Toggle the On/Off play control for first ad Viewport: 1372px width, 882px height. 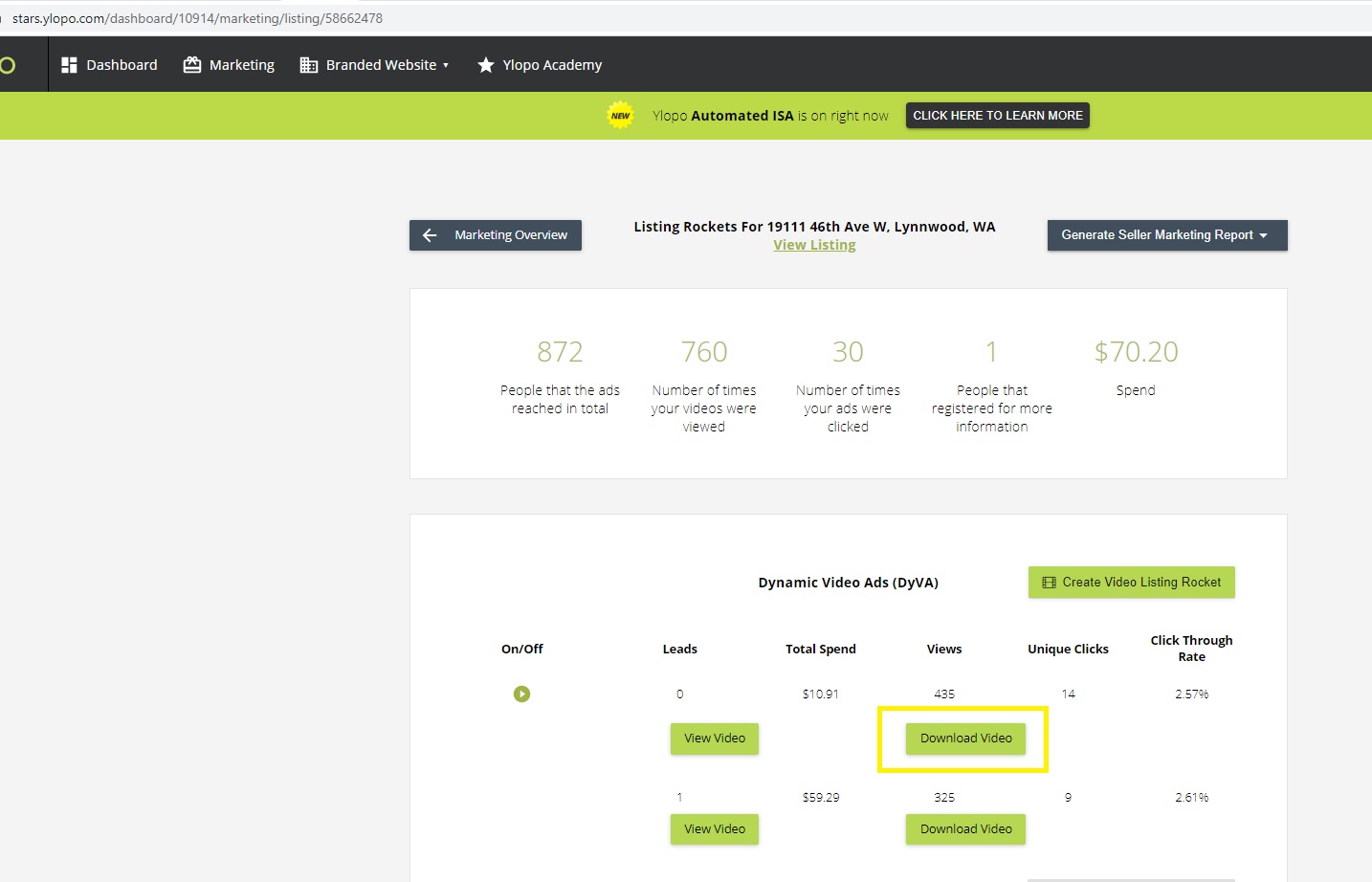521,694
